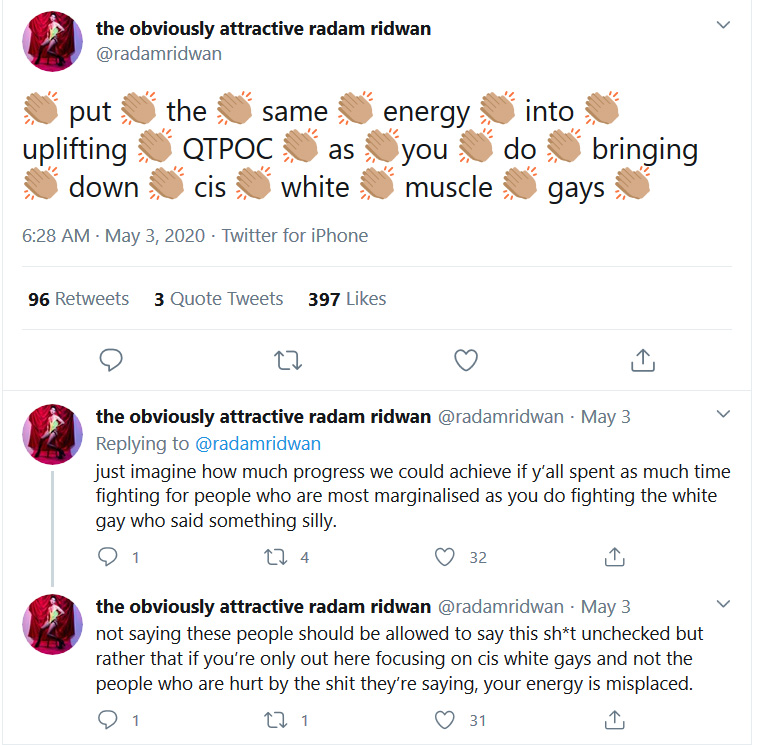This screenshot has width=761, height=745.
Task: View the 96 Retweets list
Action: 79,299
